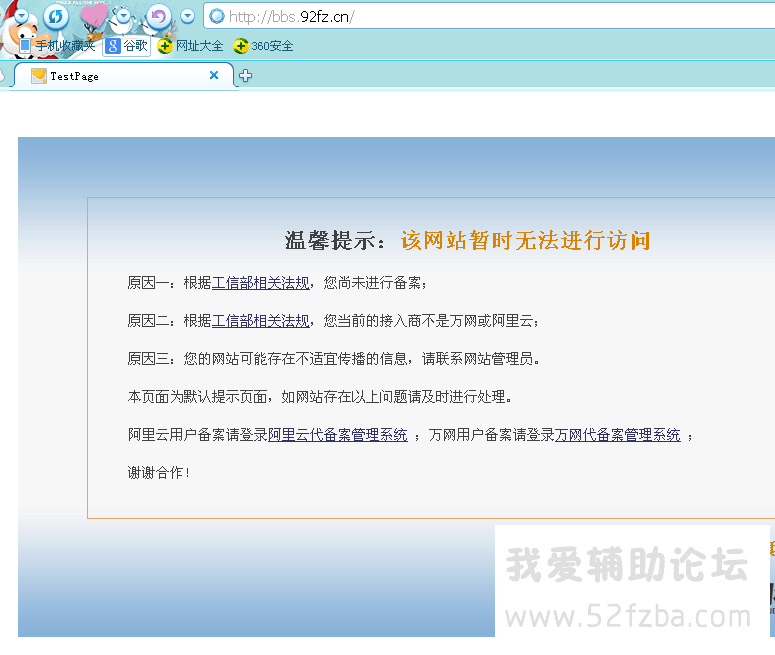
Task: Click green plus icon beside 网址大全
Action: (165, 46)
